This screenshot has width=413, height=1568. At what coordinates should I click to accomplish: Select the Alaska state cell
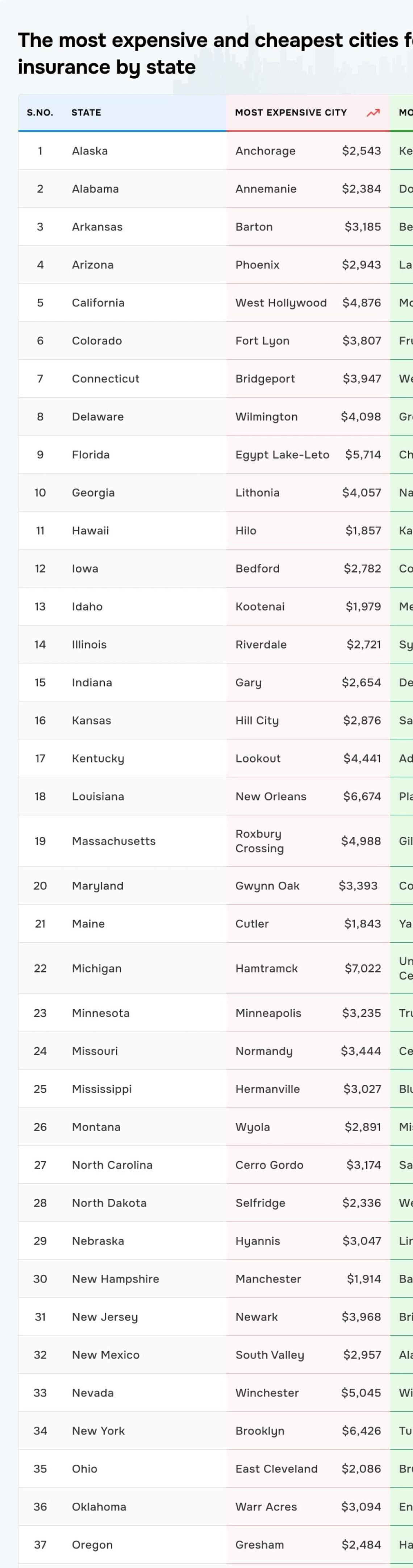point(90,151)
